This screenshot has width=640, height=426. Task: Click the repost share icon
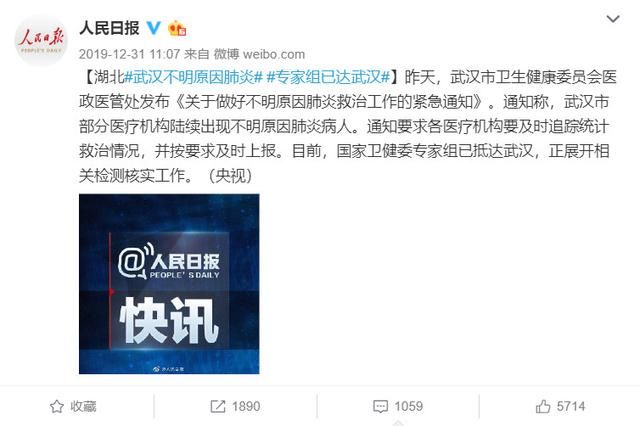coord(218,406)
